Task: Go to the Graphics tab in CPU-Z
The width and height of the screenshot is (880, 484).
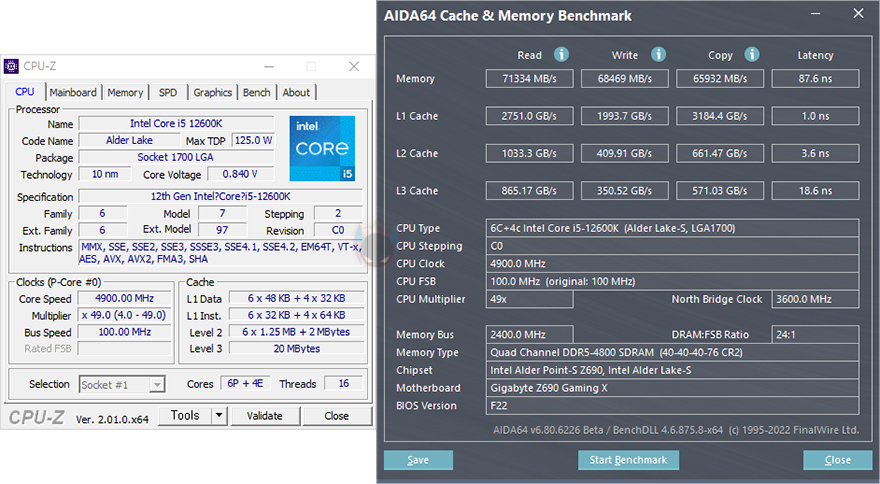Action: point(213,93)
